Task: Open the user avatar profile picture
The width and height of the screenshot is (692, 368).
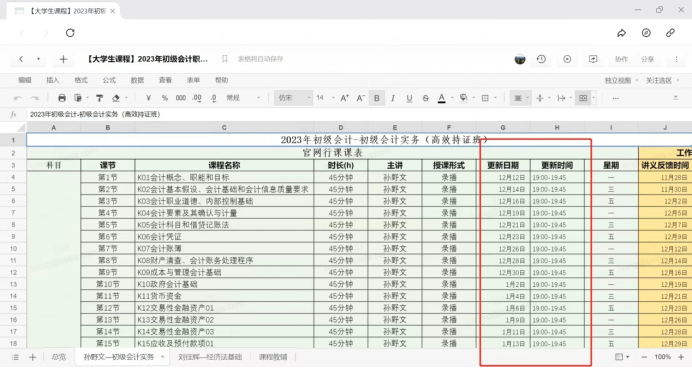Action: (x=520, y=59)
